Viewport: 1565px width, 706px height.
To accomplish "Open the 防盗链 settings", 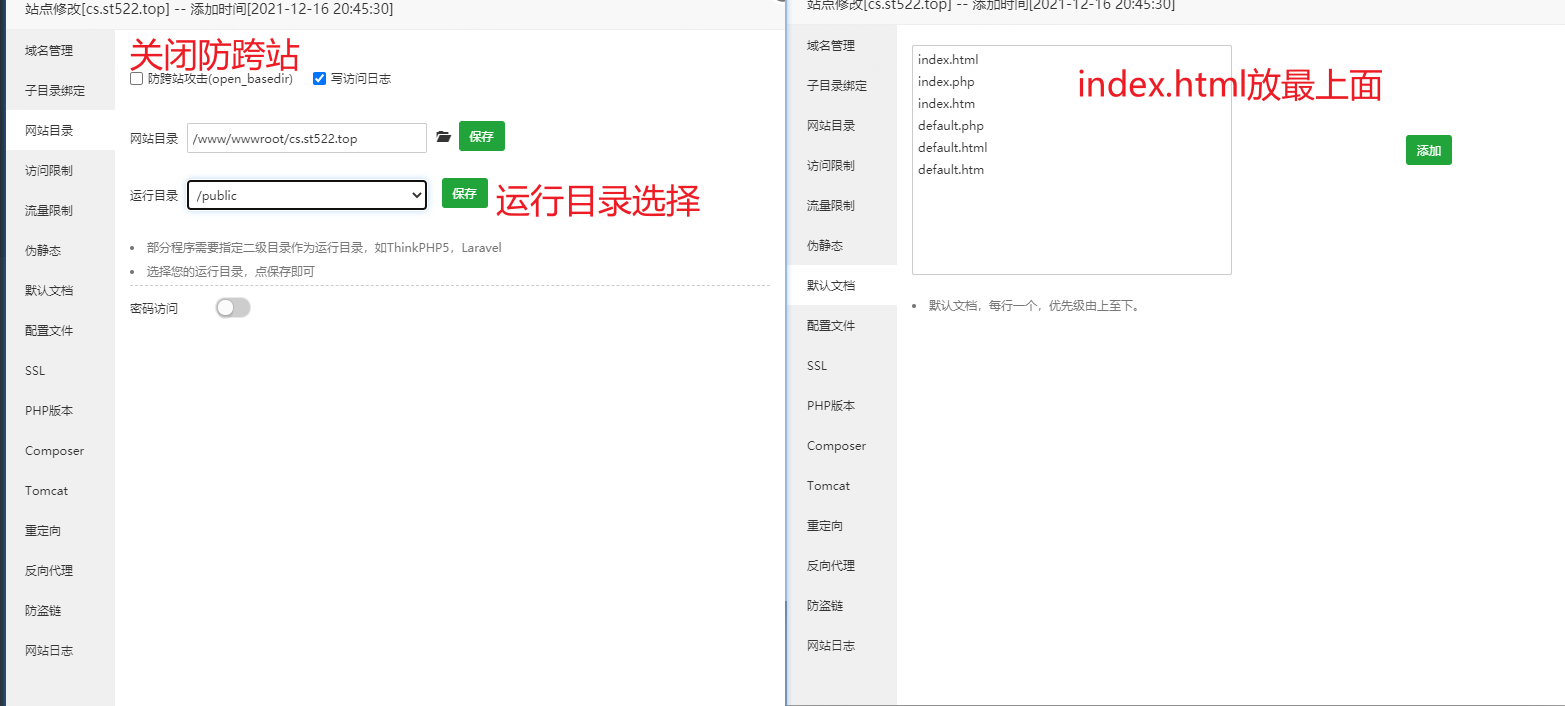I will (x=42, y=610).
